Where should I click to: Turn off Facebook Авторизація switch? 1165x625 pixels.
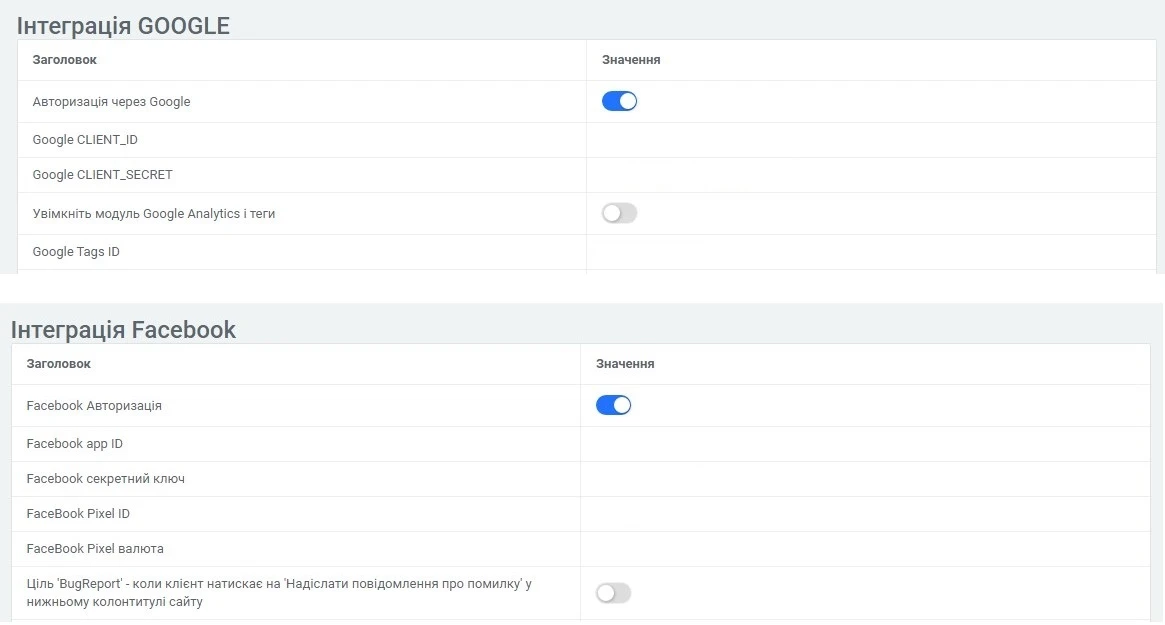coord(613,405)
